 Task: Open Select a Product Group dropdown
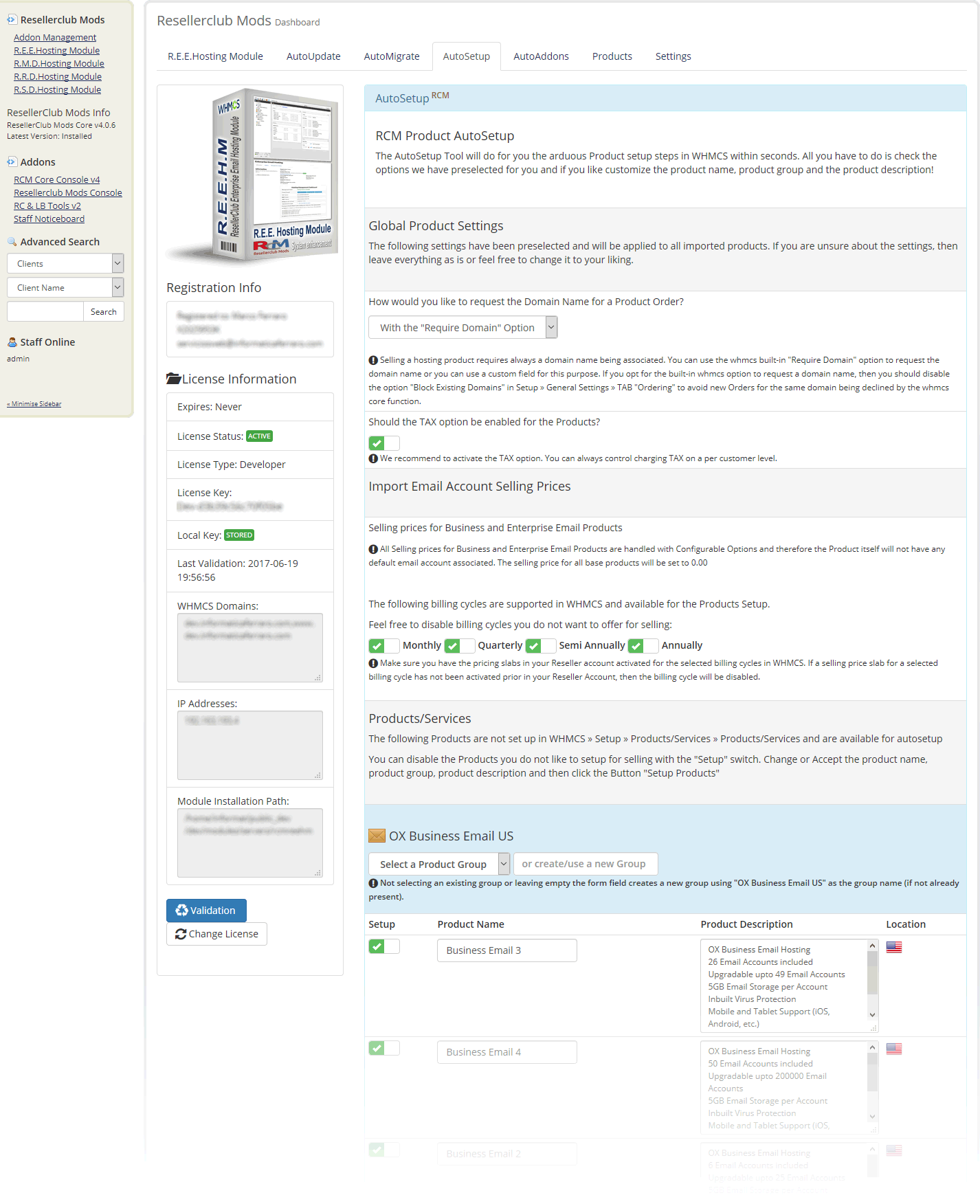point(439,864)
